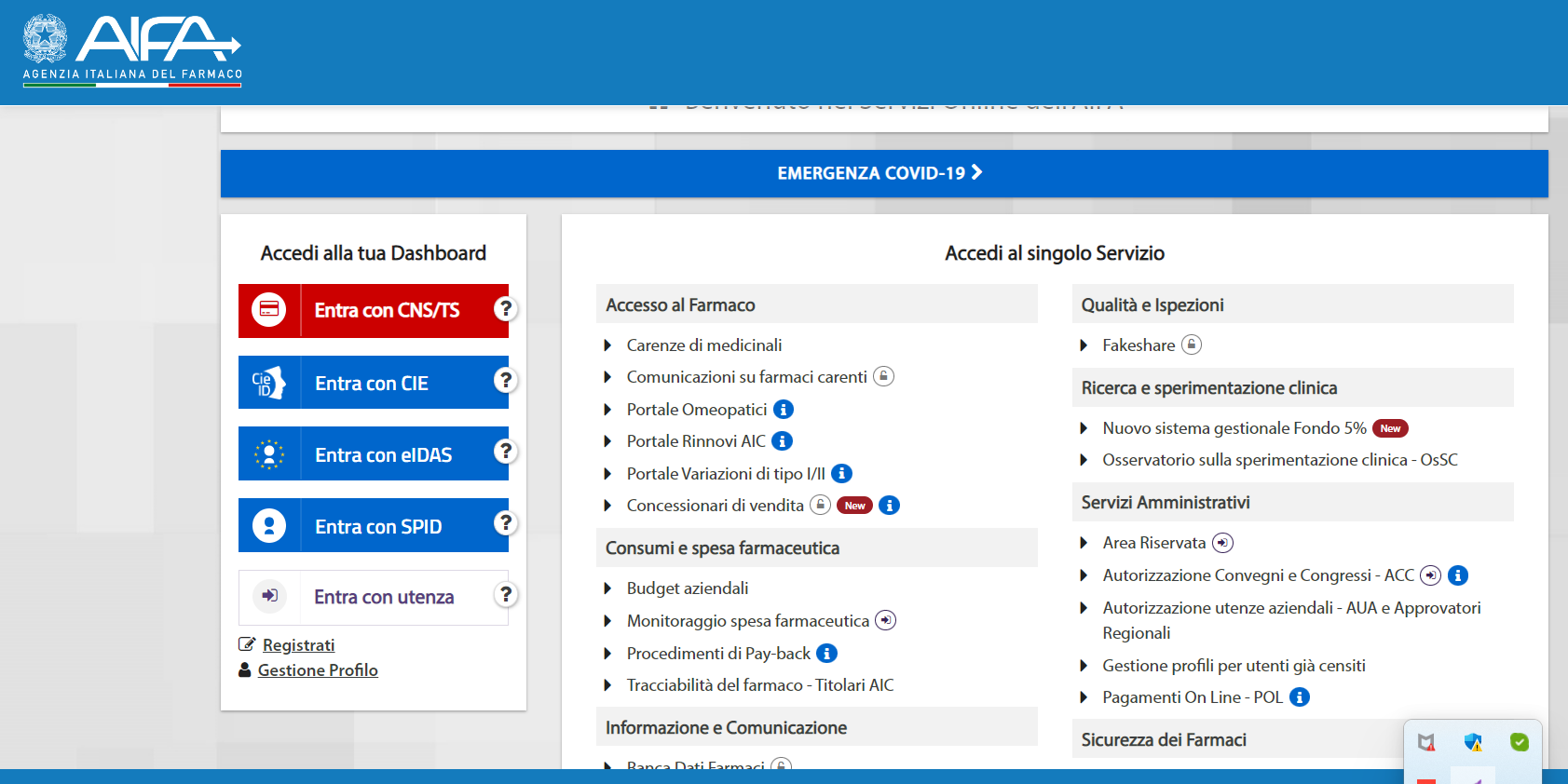Click the McAfee tray icon
The image size is (1568, 784).
[x=1426, y=742]
